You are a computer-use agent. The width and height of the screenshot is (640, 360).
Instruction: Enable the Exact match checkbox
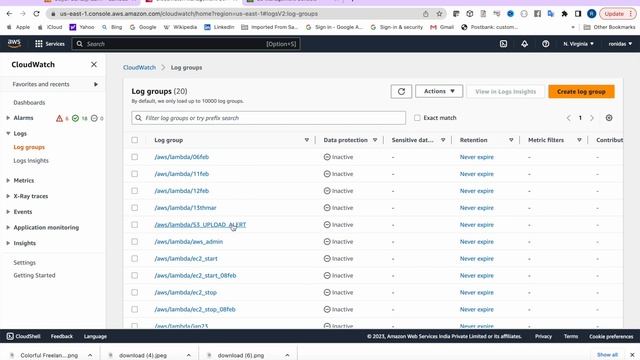[417, 118]
